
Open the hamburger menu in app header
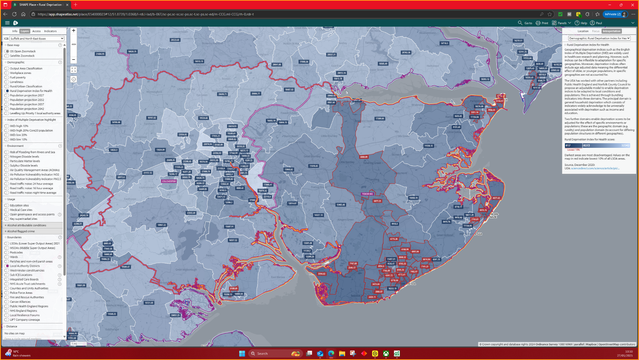(x=7, y=23)
